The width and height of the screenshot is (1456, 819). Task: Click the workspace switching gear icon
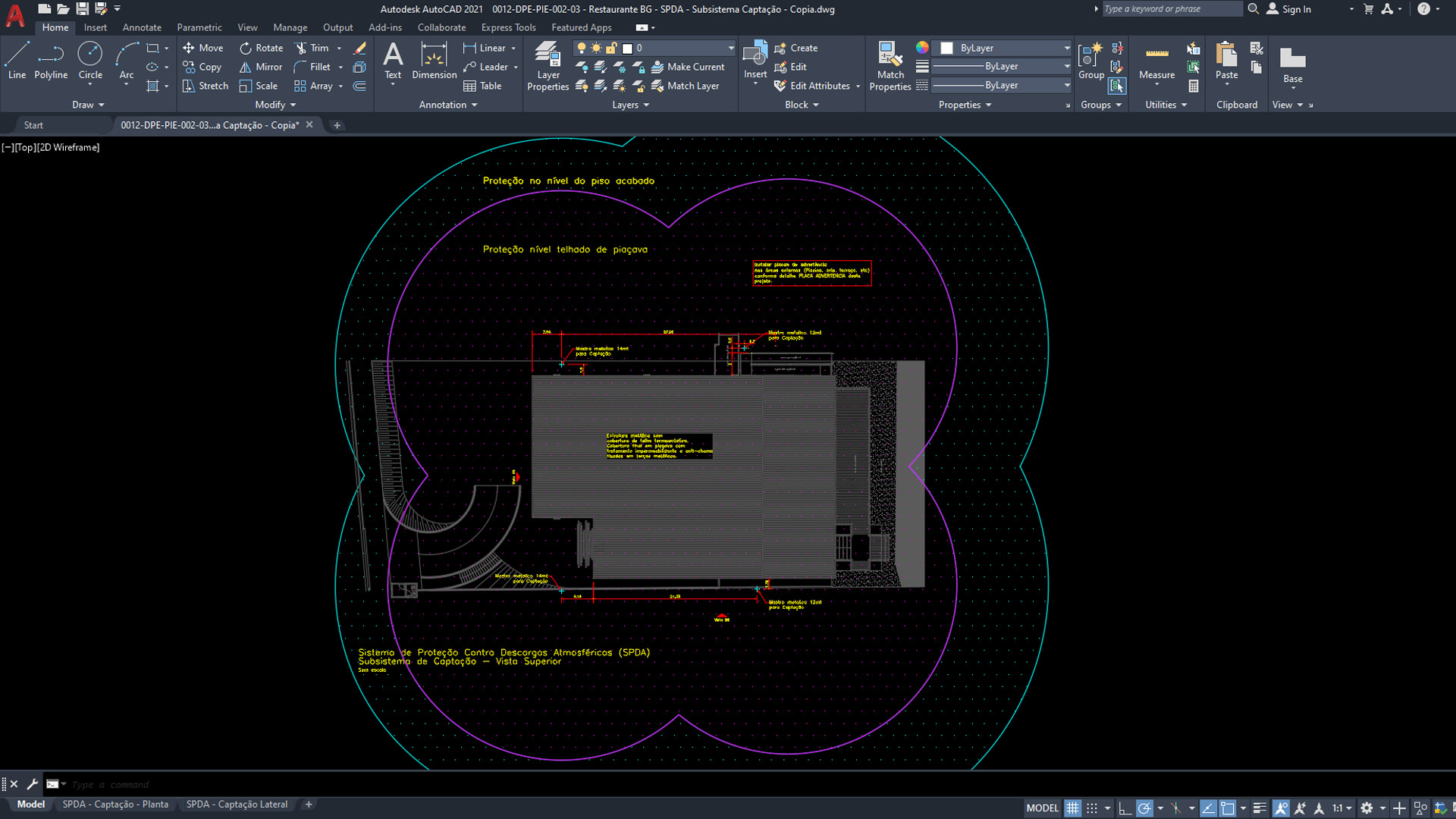point(1367,808)
